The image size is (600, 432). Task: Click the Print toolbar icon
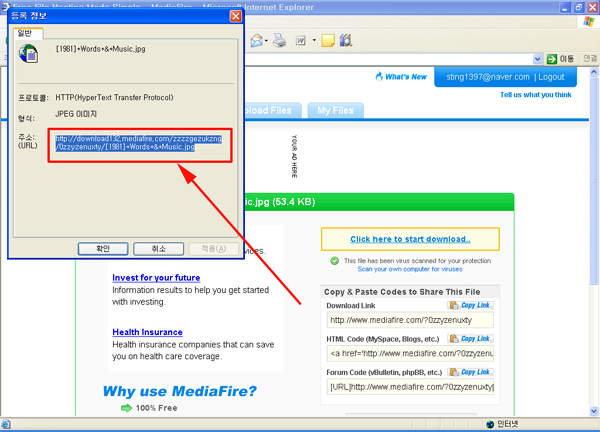279,40
